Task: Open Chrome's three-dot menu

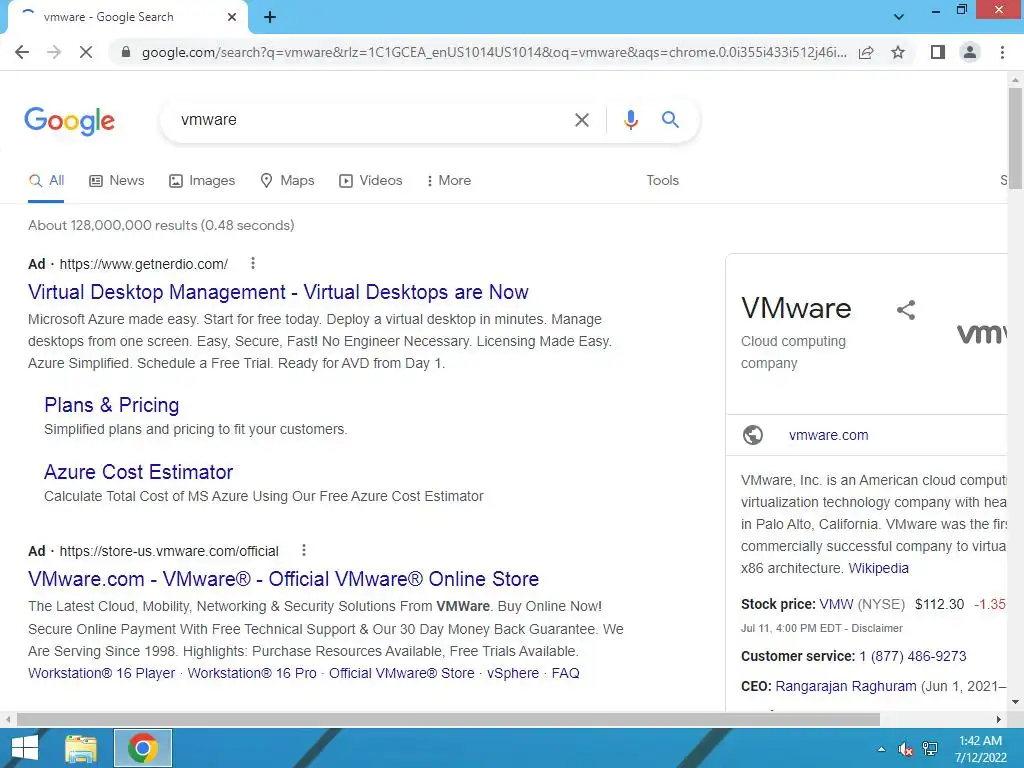Action: [x=1002, y=52]
